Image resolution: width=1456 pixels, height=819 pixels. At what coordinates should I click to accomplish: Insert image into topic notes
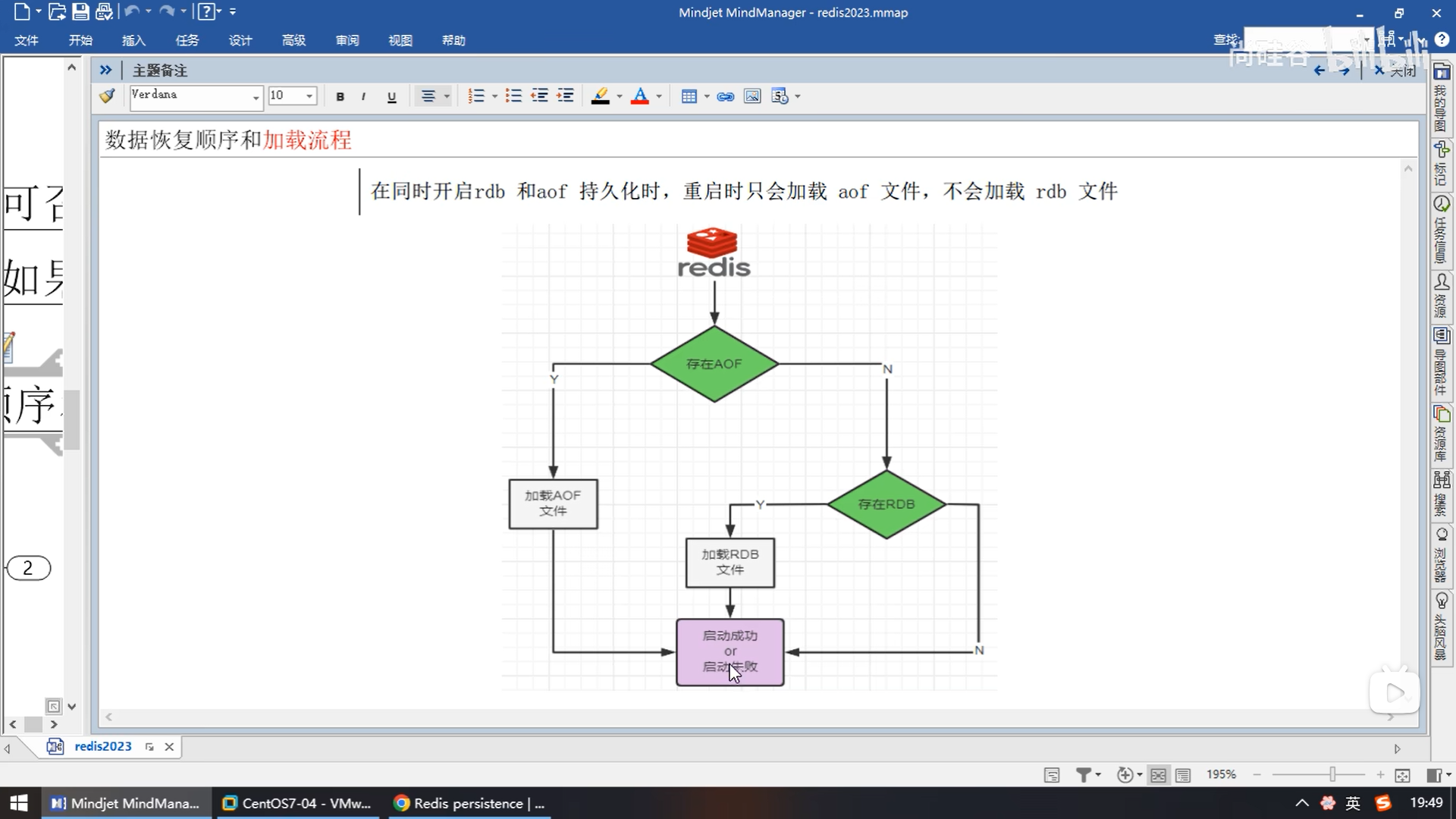(x=752, y=96)
